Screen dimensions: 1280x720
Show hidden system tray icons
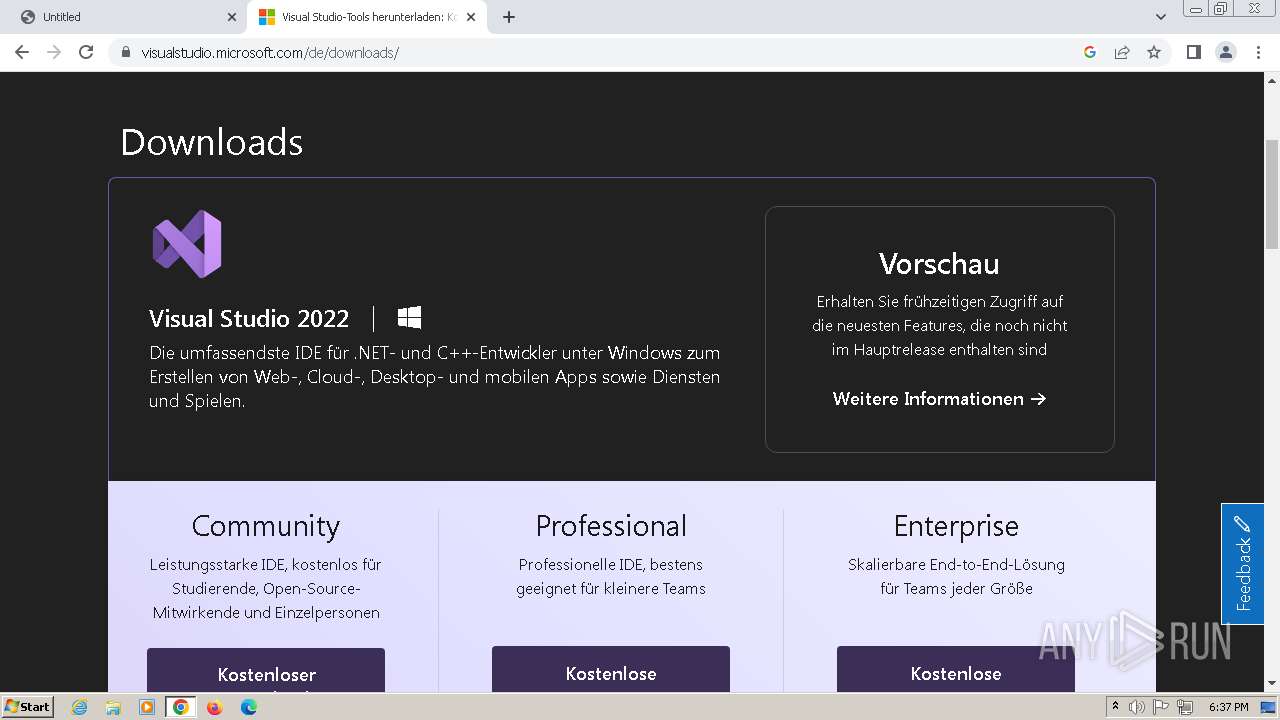tap(1116, 707)
